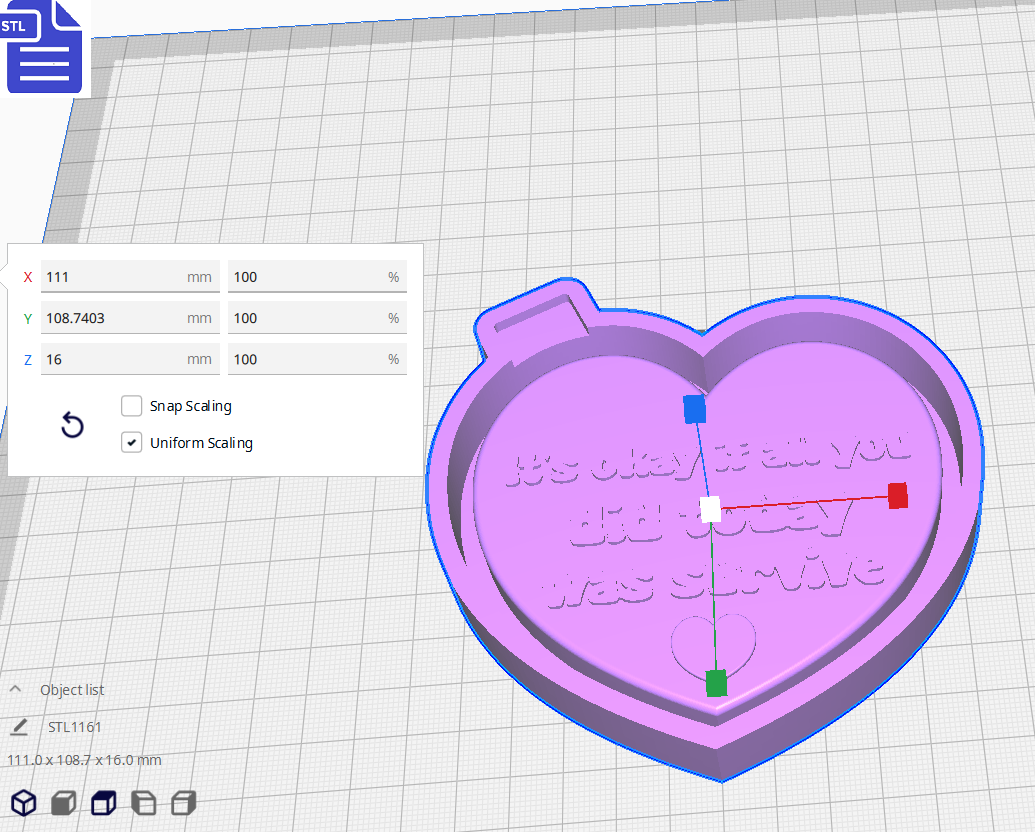Image resolution: width=1035 pixels, height=832 pixels.
Task: Click the reset scale arrow in scale panel
Action: point(72,425)
